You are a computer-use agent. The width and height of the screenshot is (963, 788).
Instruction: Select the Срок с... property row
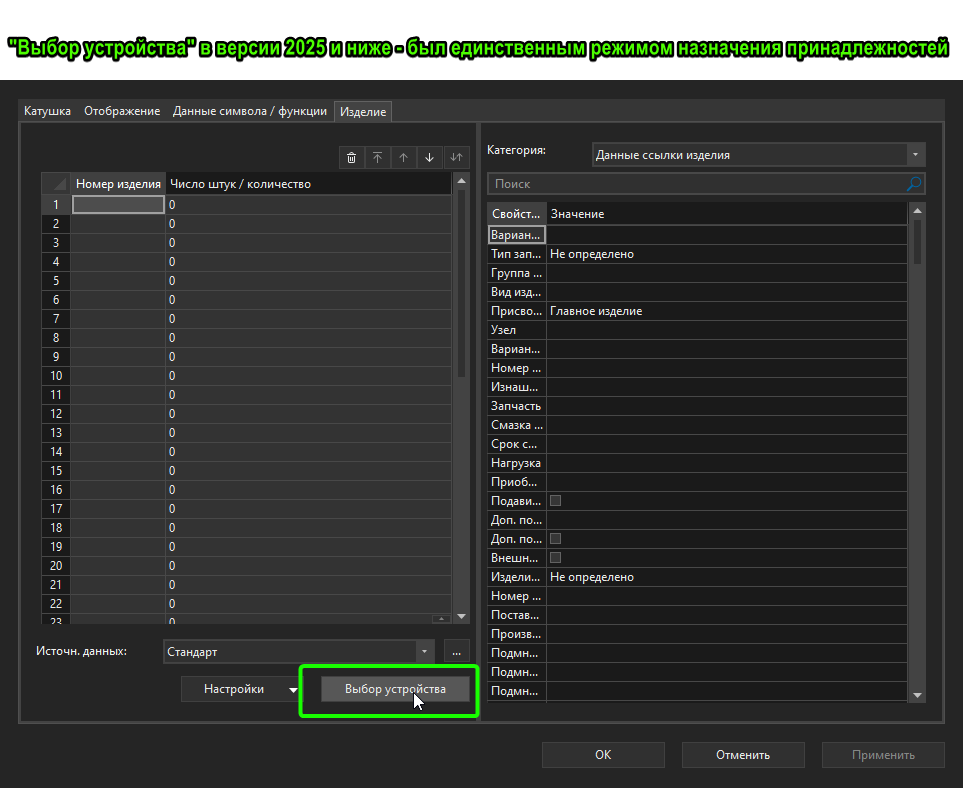click(698, 444)
